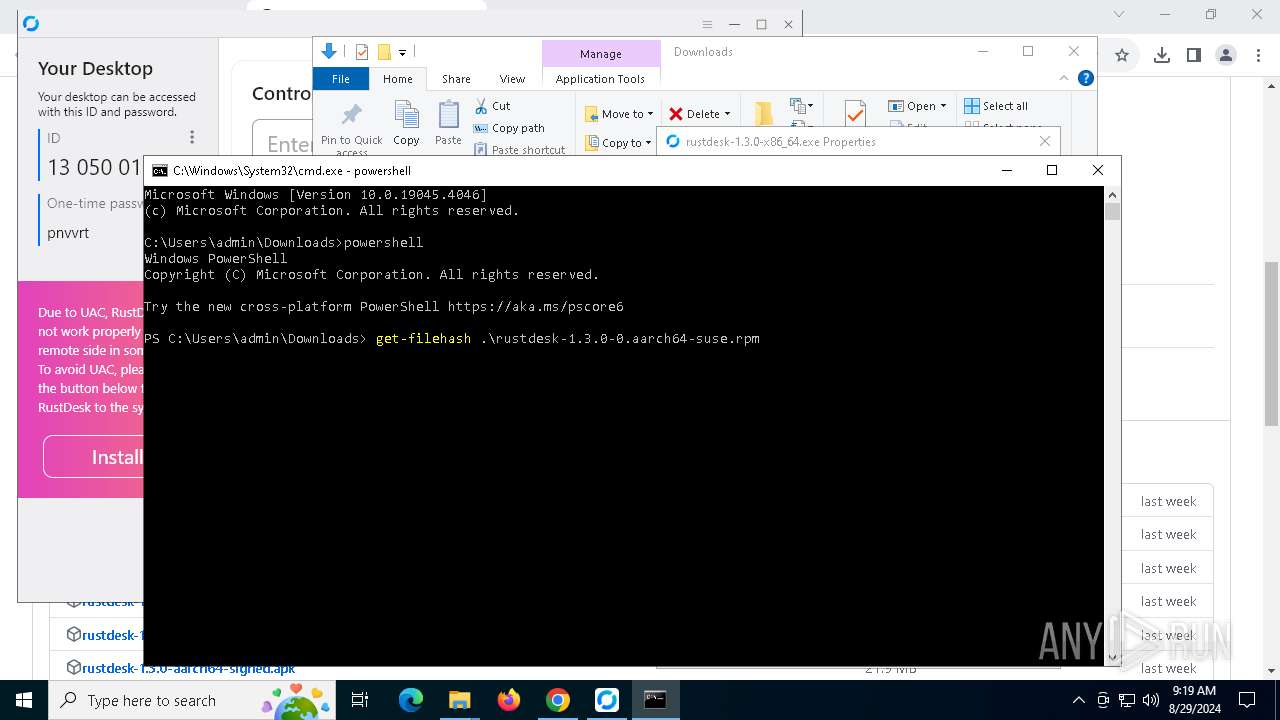Open the File menu in Explorer

(341, 79)
